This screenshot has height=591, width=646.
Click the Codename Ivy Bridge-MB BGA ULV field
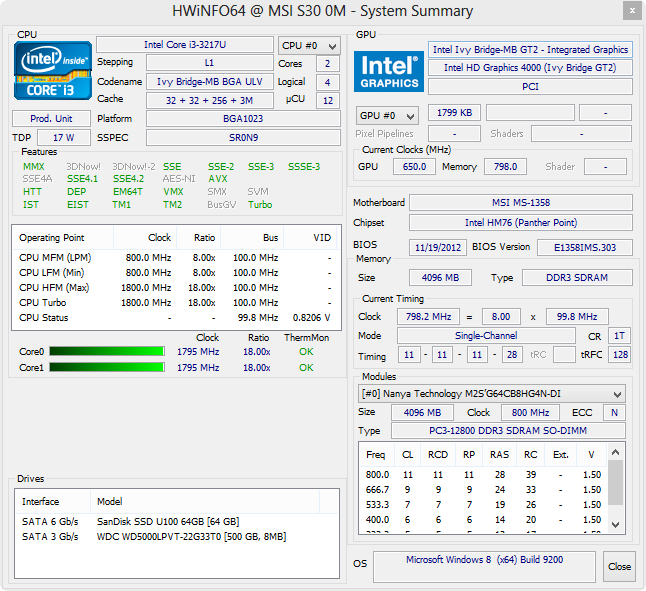coord(210,82)
